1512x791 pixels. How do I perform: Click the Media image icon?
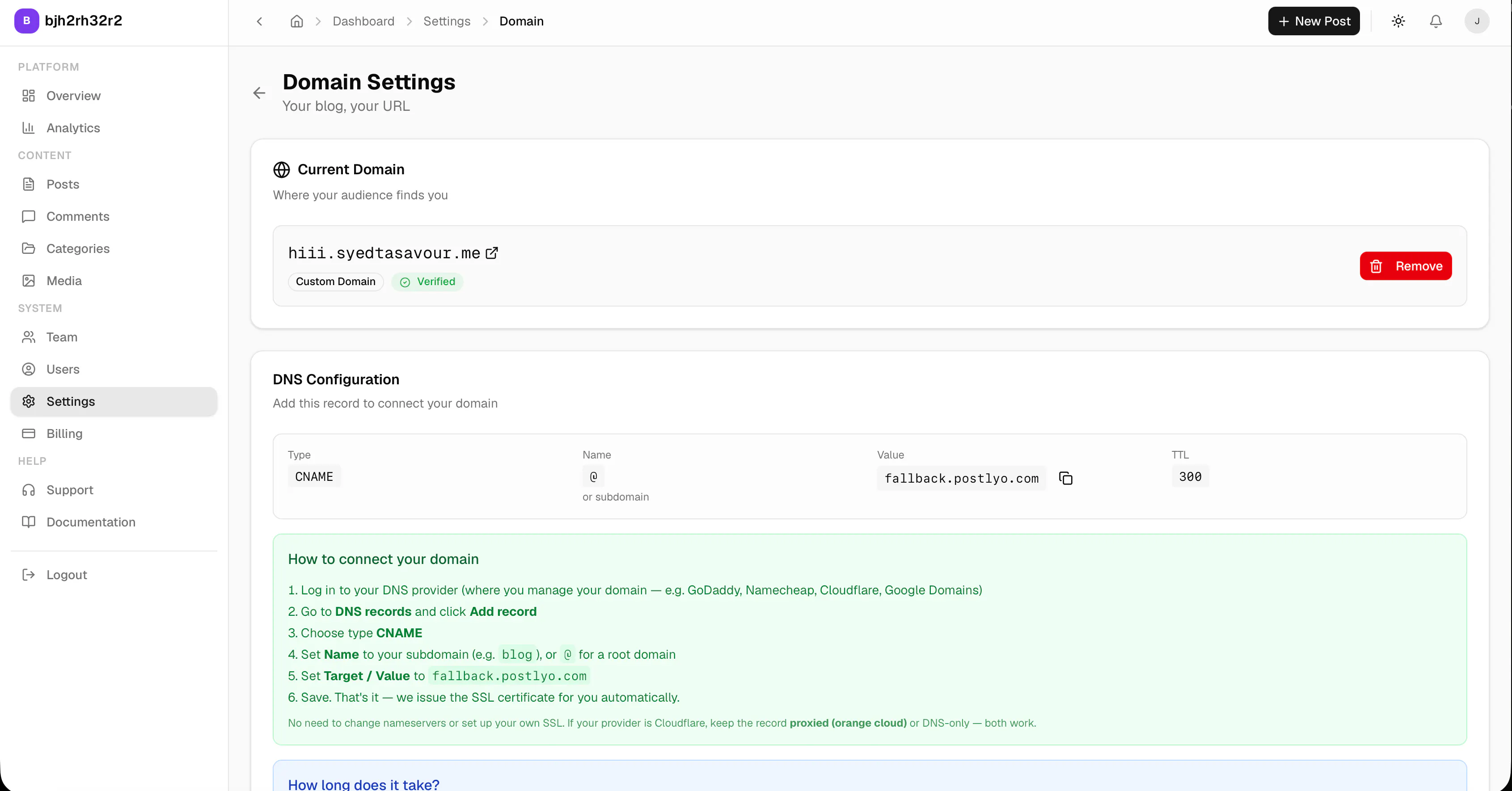29,281
